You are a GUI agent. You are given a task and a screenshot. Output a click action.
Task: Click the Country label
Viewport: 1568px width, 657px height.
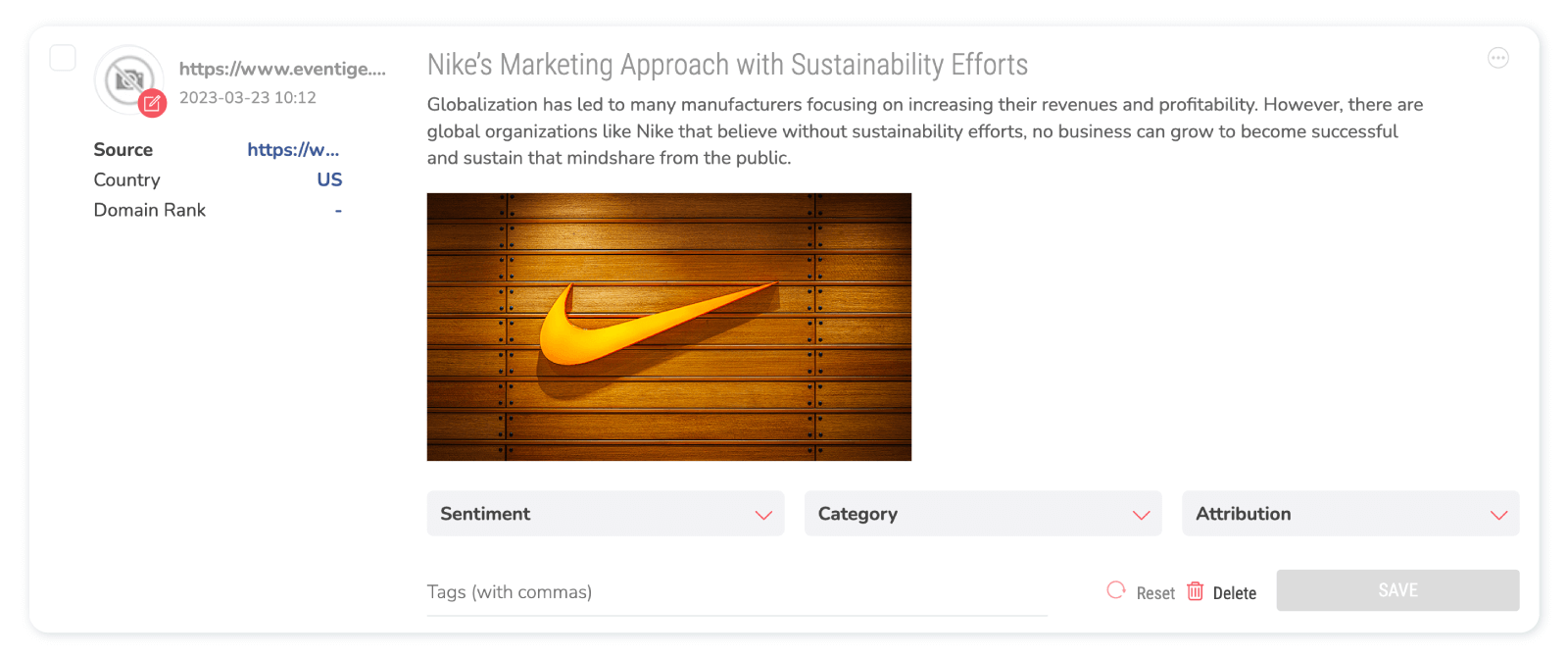126,180
